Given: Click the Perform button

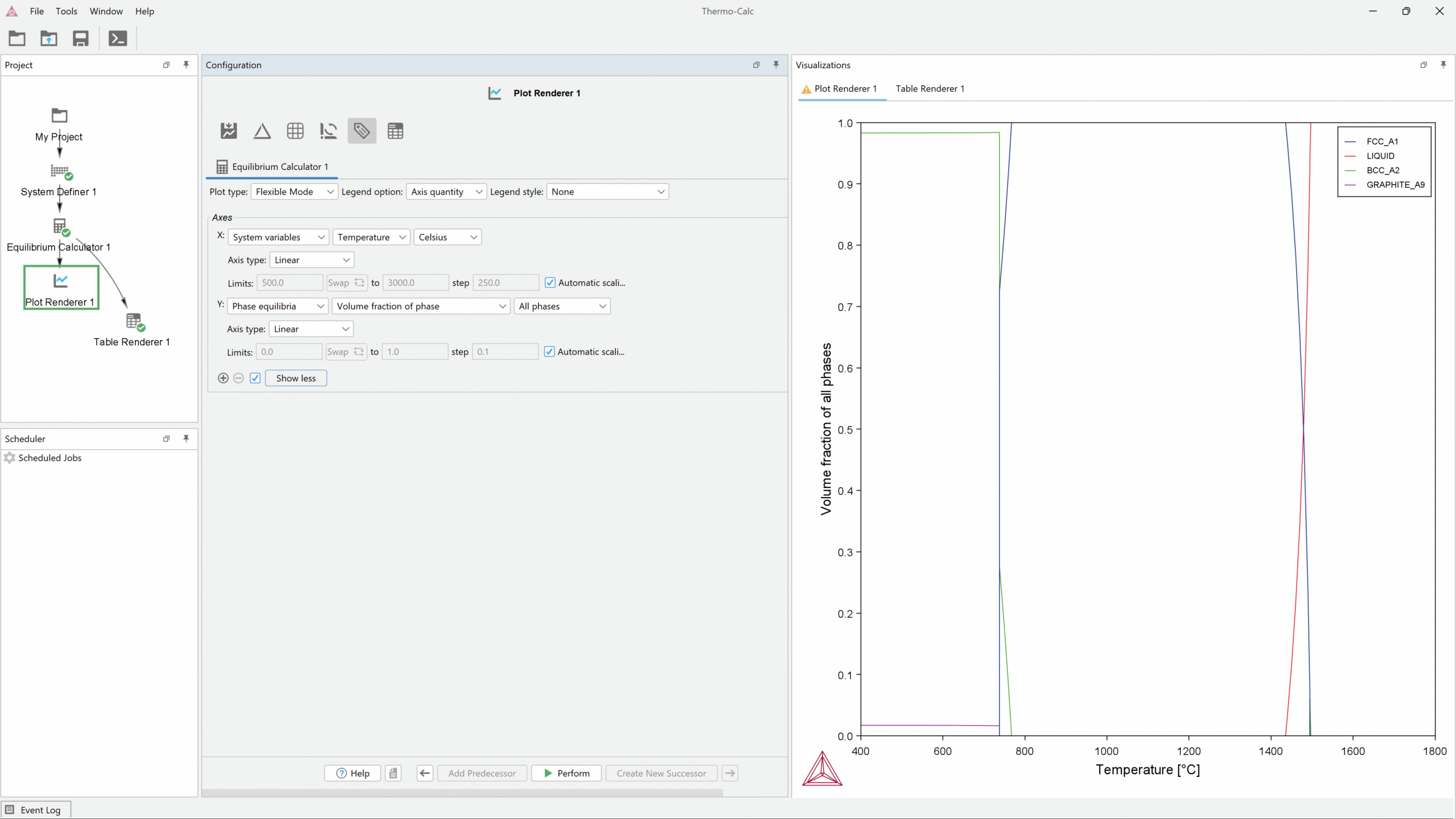Looking at the screenshot, I should tap(566, 773).
